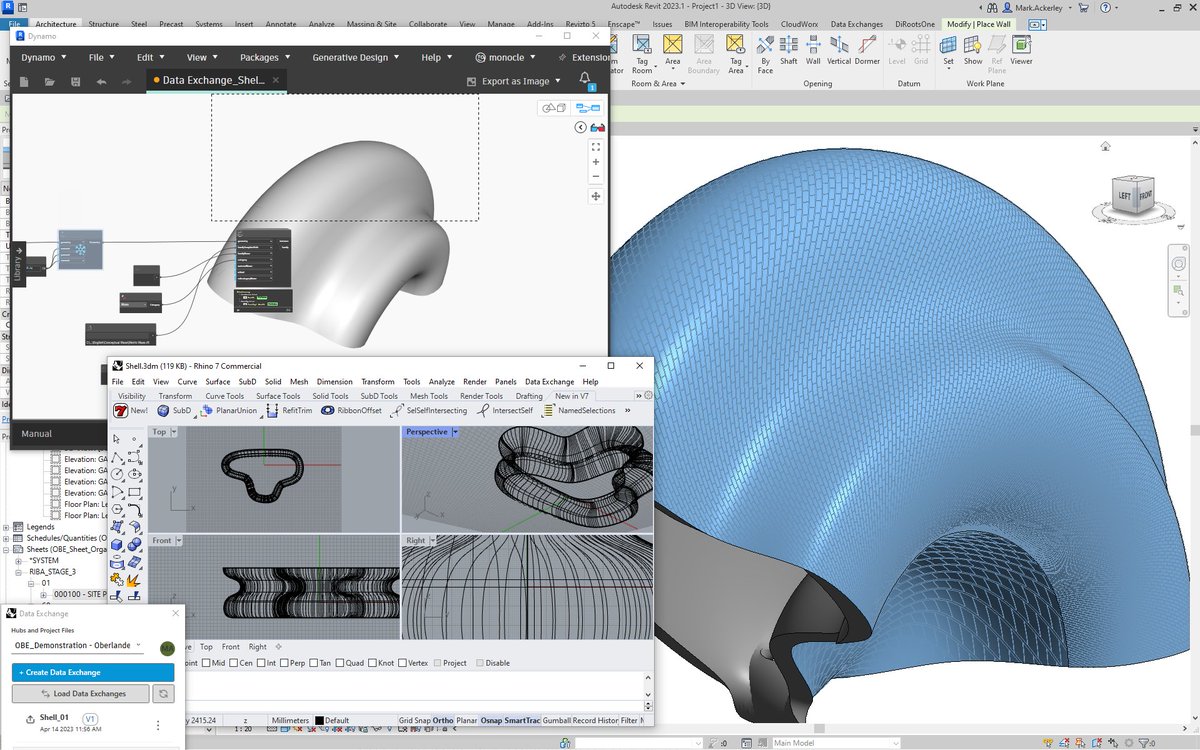
Task: Click the Dormer opening tool
Action: click(x=867, y=49)
